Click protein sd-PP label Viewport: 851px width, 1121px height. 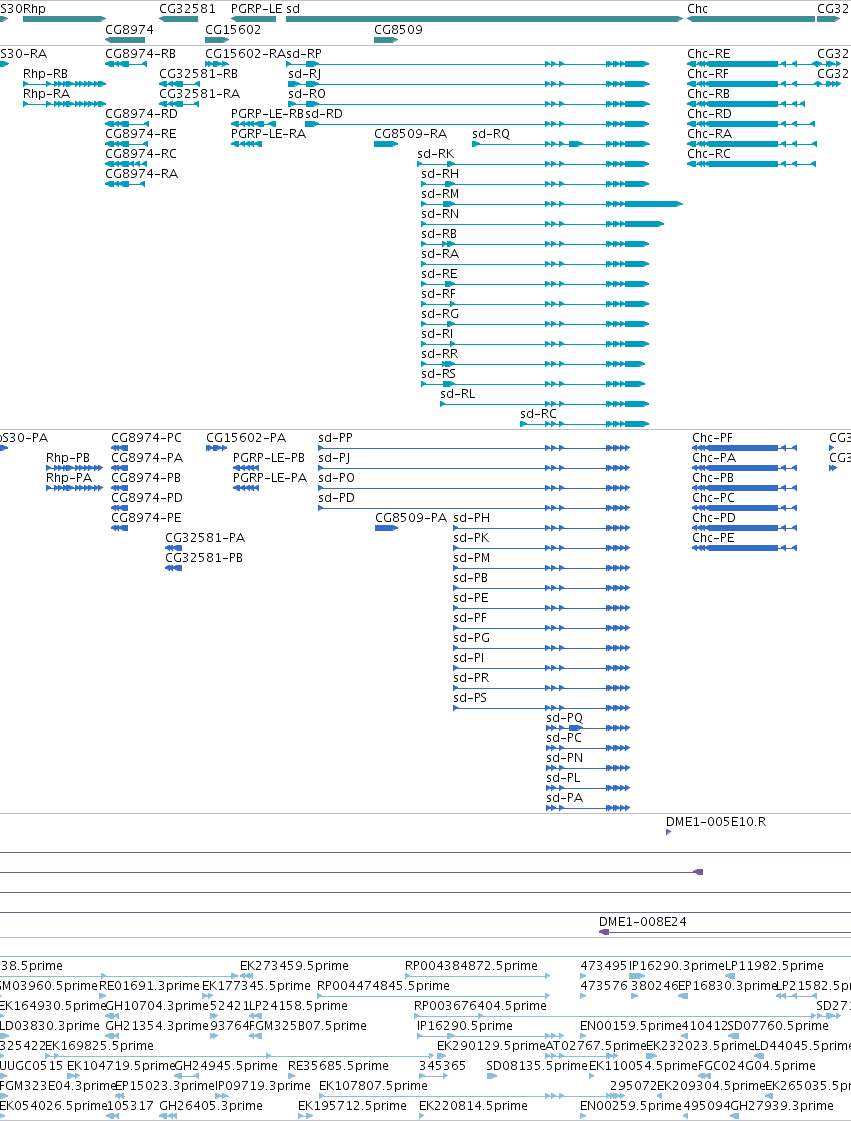[x=335, y=438]
